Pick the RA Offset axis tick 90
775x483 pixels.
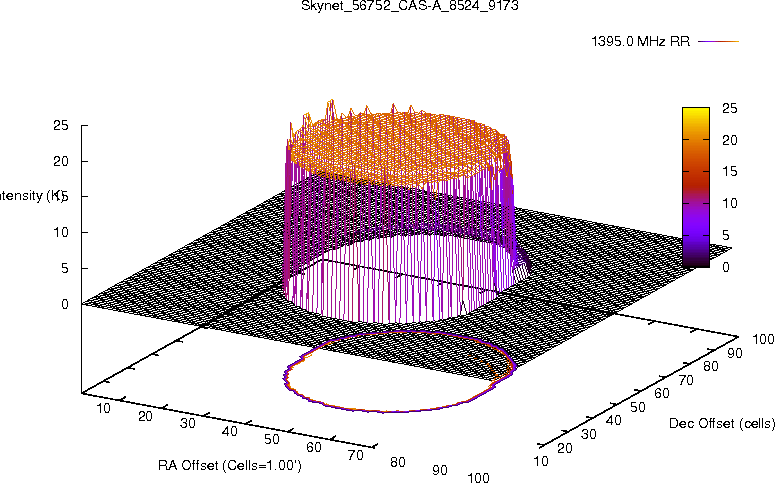pyautogui.click(x=440, y=470)
